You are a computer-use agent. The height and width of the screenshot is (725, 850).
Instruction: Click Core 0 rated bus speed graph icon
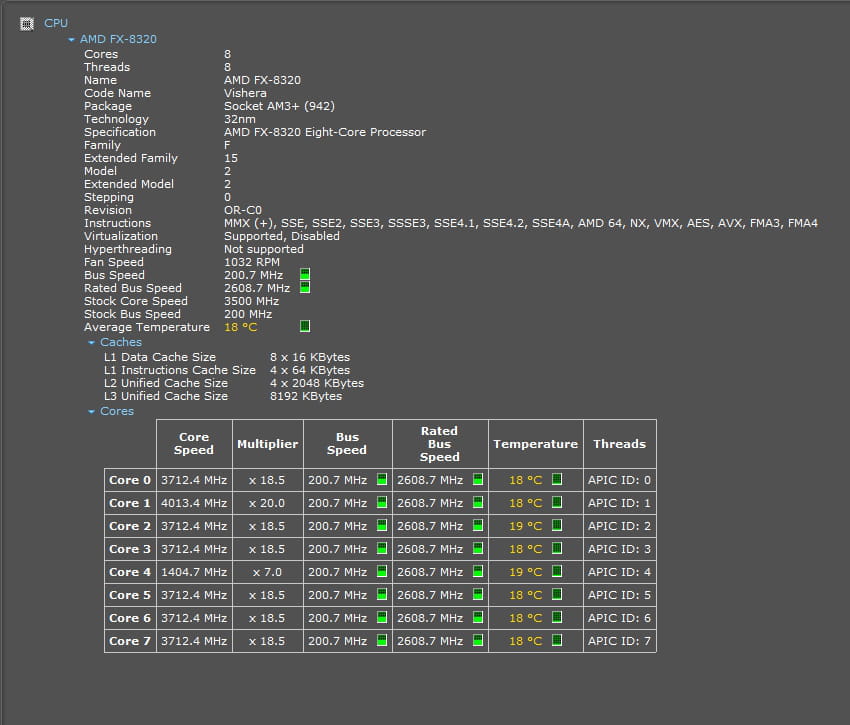[x=478, y=479]
